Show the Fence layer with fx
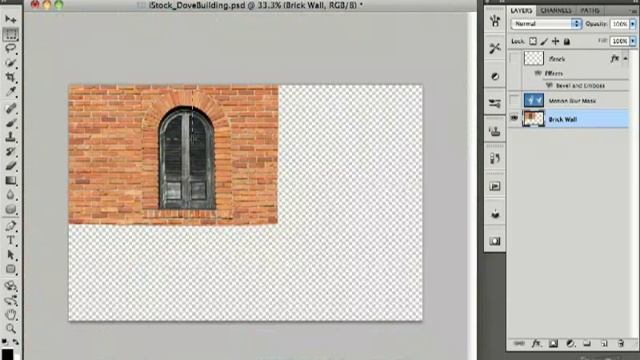The height and width of the screenshot is (360, 640). (x=514, y=59)
